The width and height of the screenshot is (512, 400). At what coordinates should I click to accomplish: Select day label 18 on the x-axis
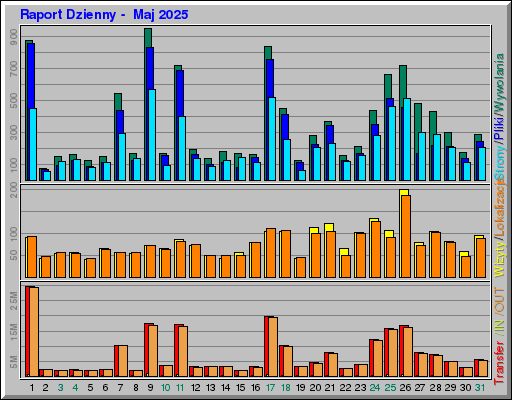point(285,388)
